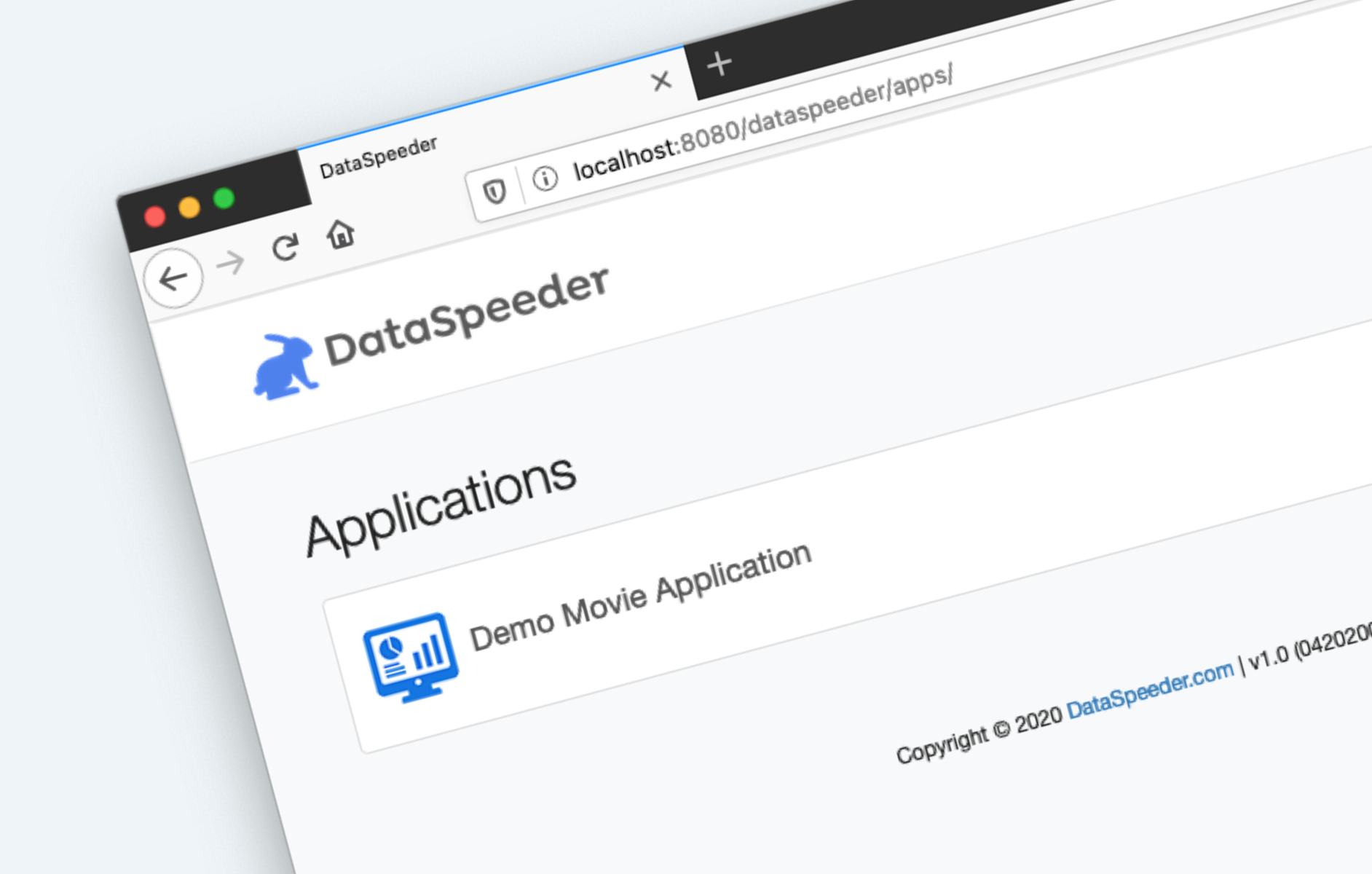The height and width of the screenshot is (874, 1372).
Task: Click the Demo Movie Application dashboard icon
Action: click(x=411, y=657)
